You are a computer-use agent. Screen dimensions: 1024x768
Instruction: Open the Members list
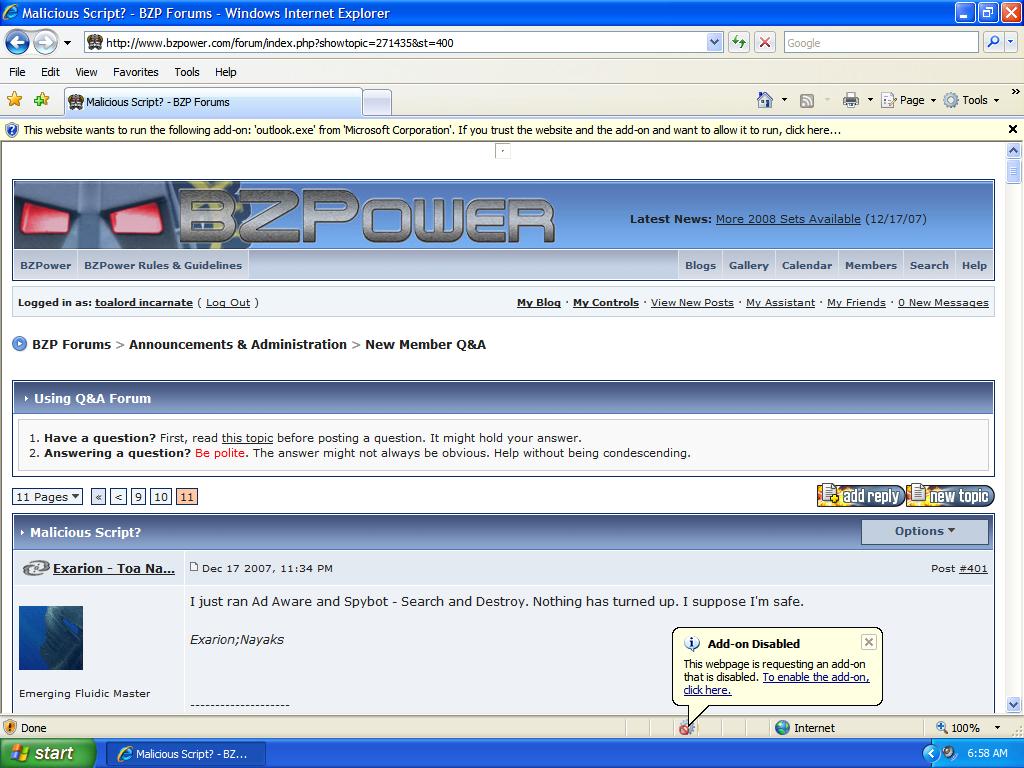click(871, 265)
